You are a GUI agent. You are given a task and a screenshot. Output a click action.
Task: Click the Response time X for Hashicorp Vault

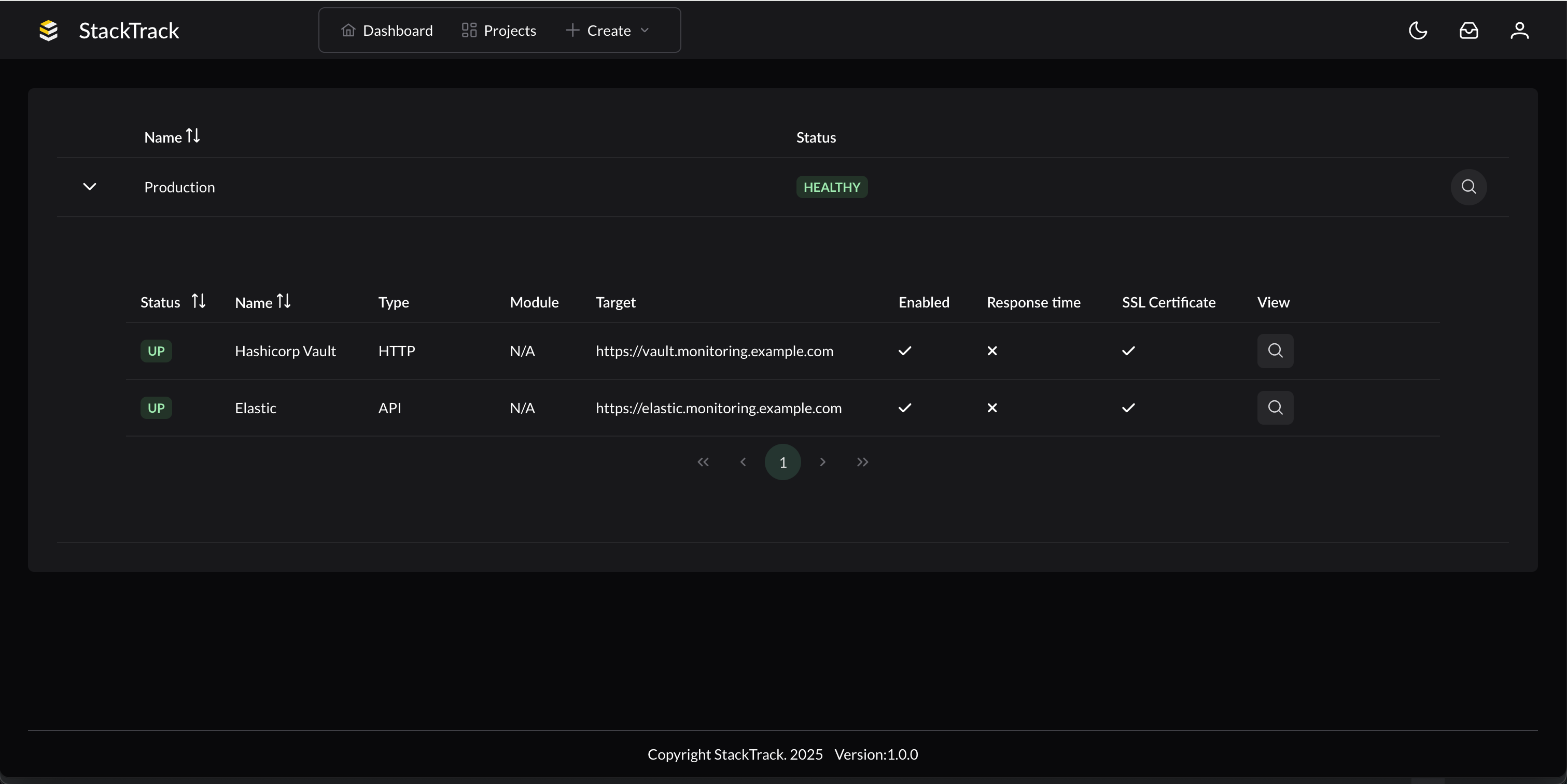point(991,351)
